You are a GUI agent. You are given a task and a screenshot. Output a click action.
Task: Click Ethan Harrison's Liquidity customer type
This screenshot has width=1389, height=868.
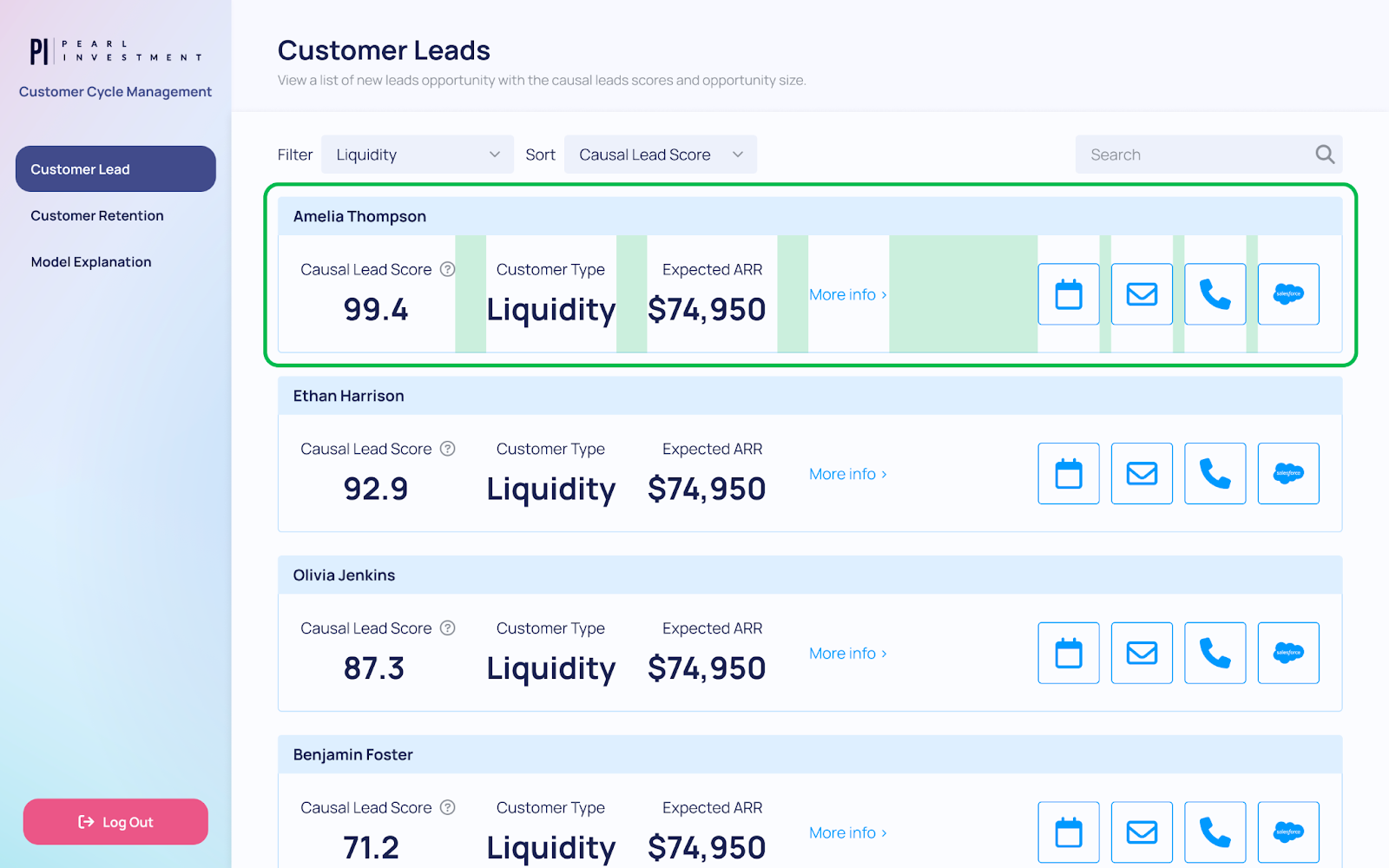[x=551, y=490]
